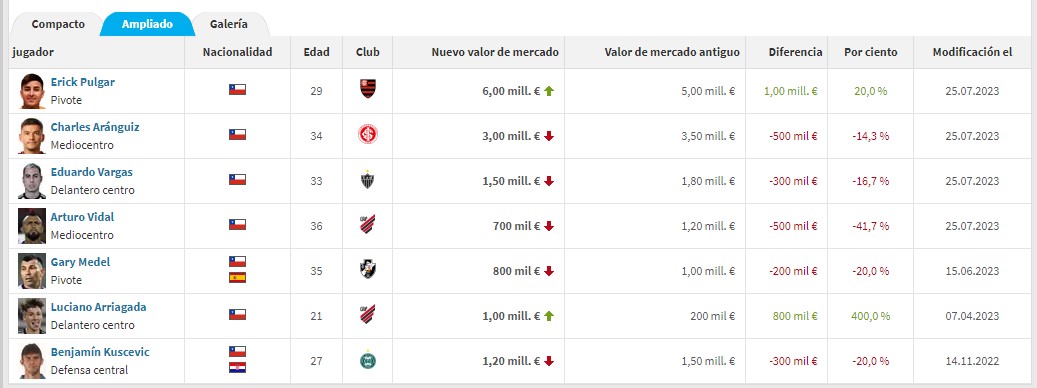Click the Chile flag in Erick Pulgar row

click(237, 89)
